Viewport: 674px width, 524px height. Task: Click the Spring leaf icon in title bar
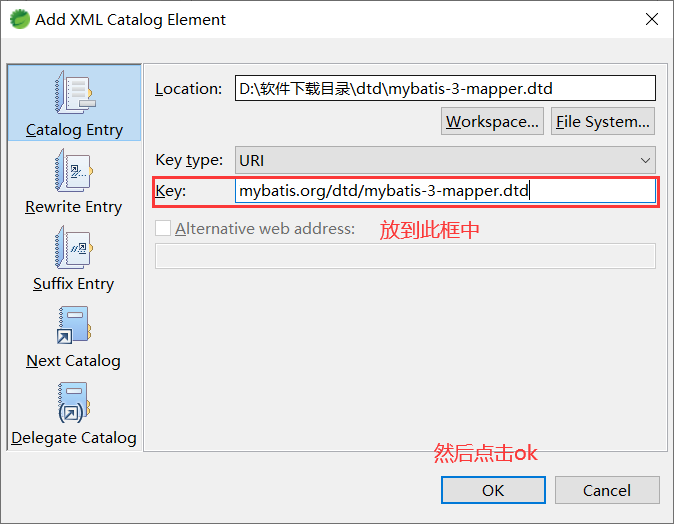coord(20,19)
